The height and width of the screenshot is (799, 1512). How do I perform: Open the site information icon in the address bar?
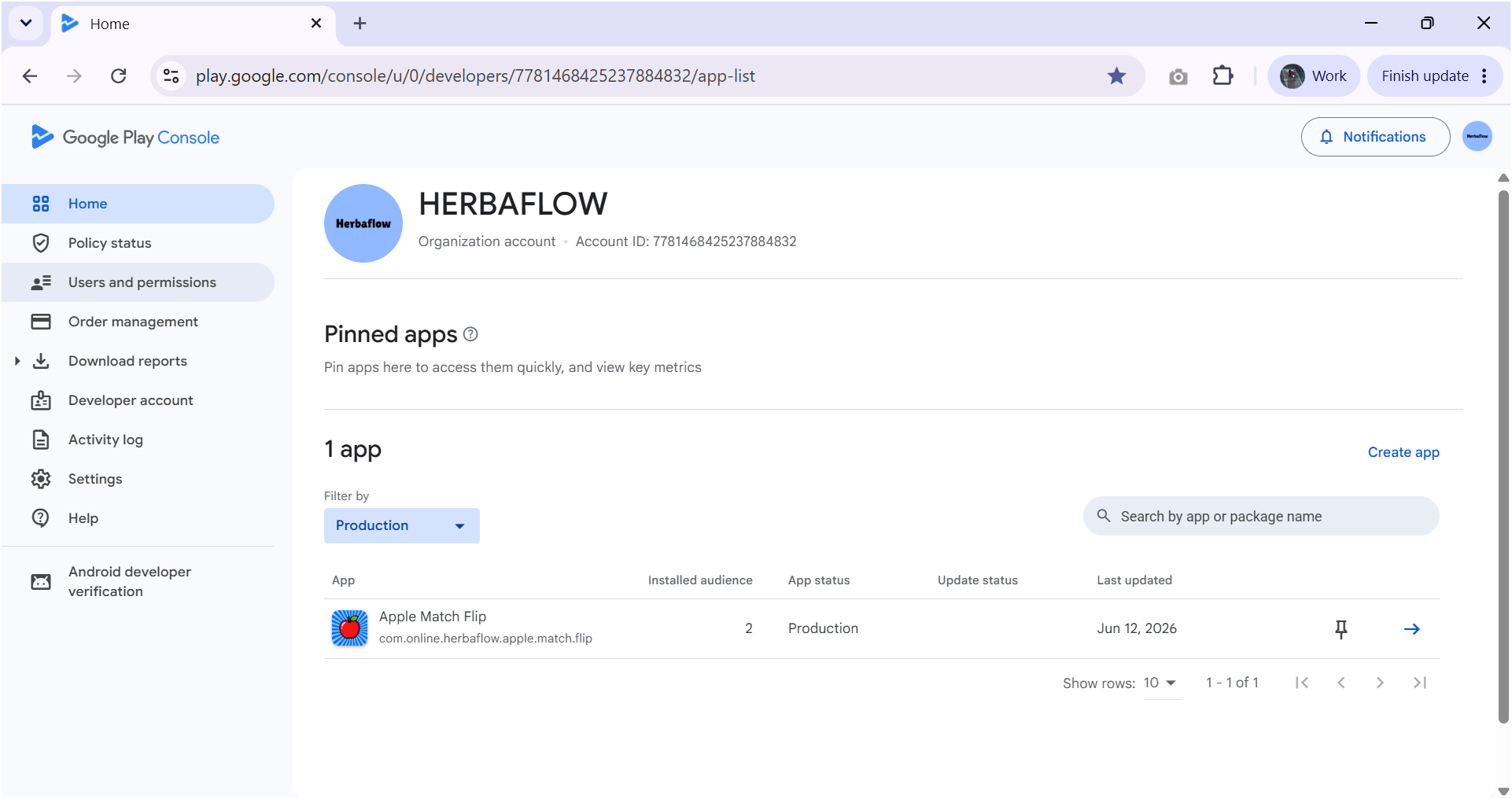click(171, 76)
